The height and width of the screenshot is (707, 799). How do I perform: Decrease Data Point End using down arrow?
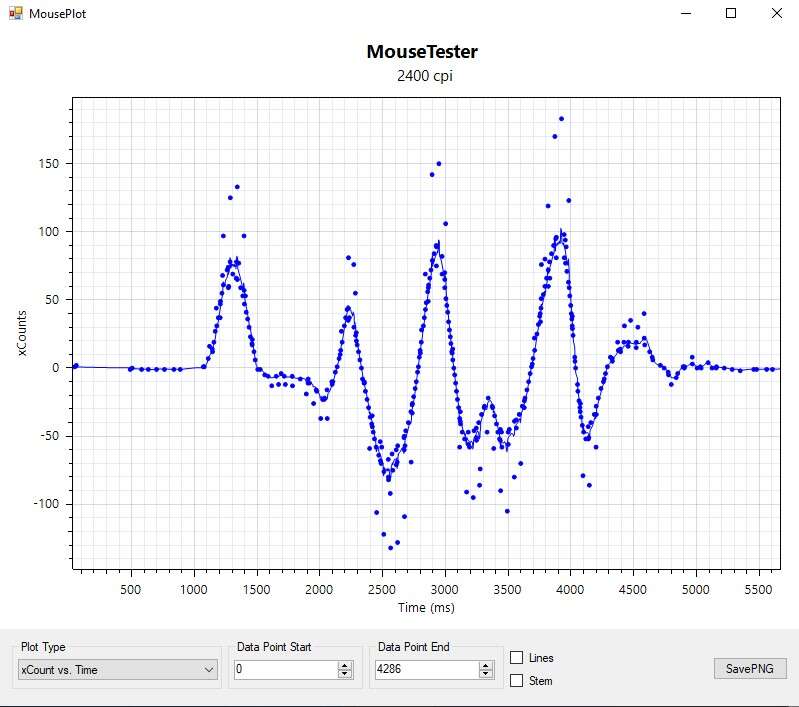[486, 675]
